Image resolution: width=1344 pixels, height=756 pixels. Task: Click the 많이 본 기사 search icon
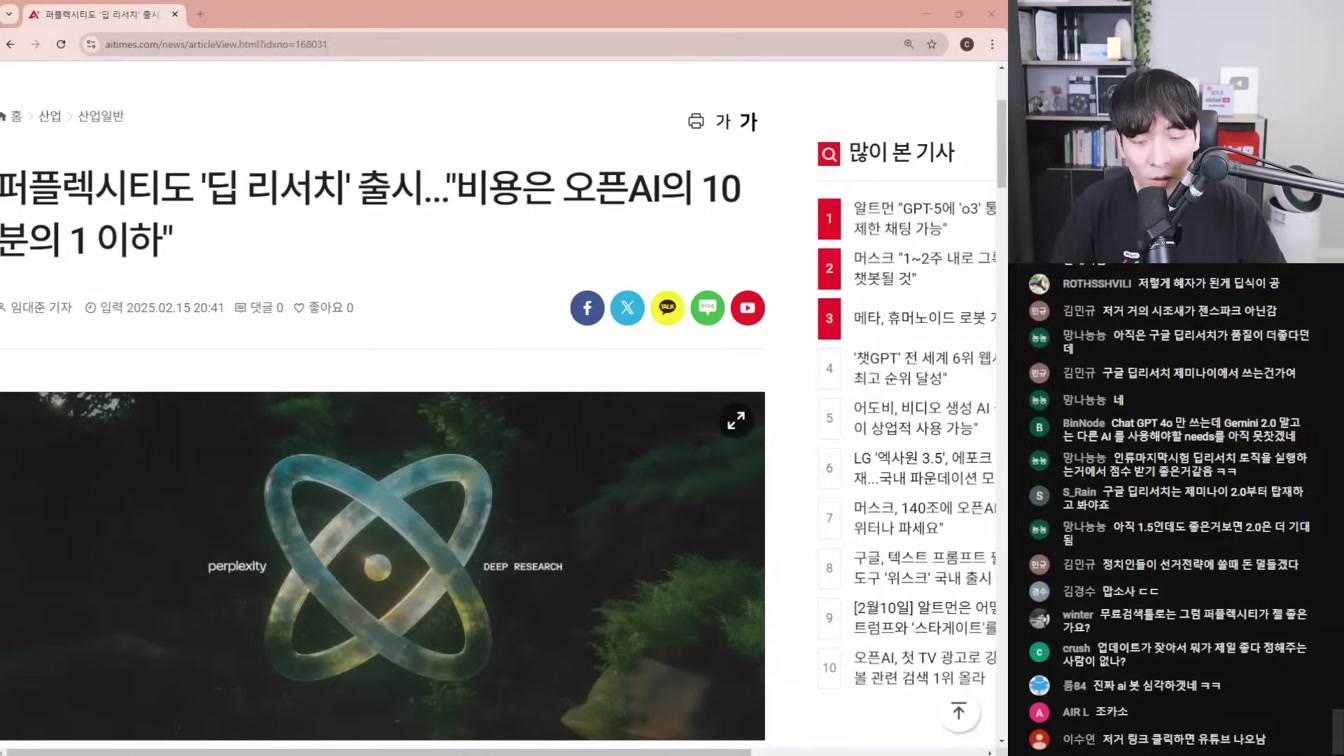pos(829,154)
